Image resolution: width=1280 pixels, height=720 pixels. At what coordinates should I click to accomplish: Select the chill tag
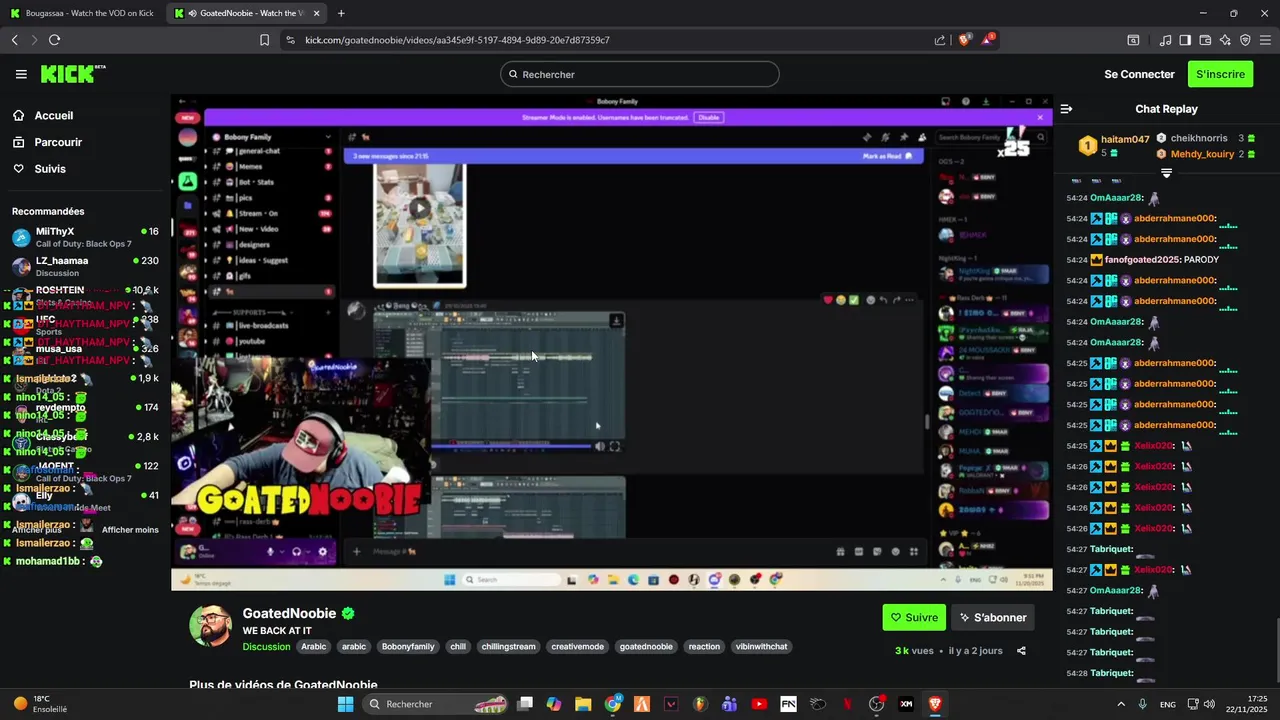[458, 647]
